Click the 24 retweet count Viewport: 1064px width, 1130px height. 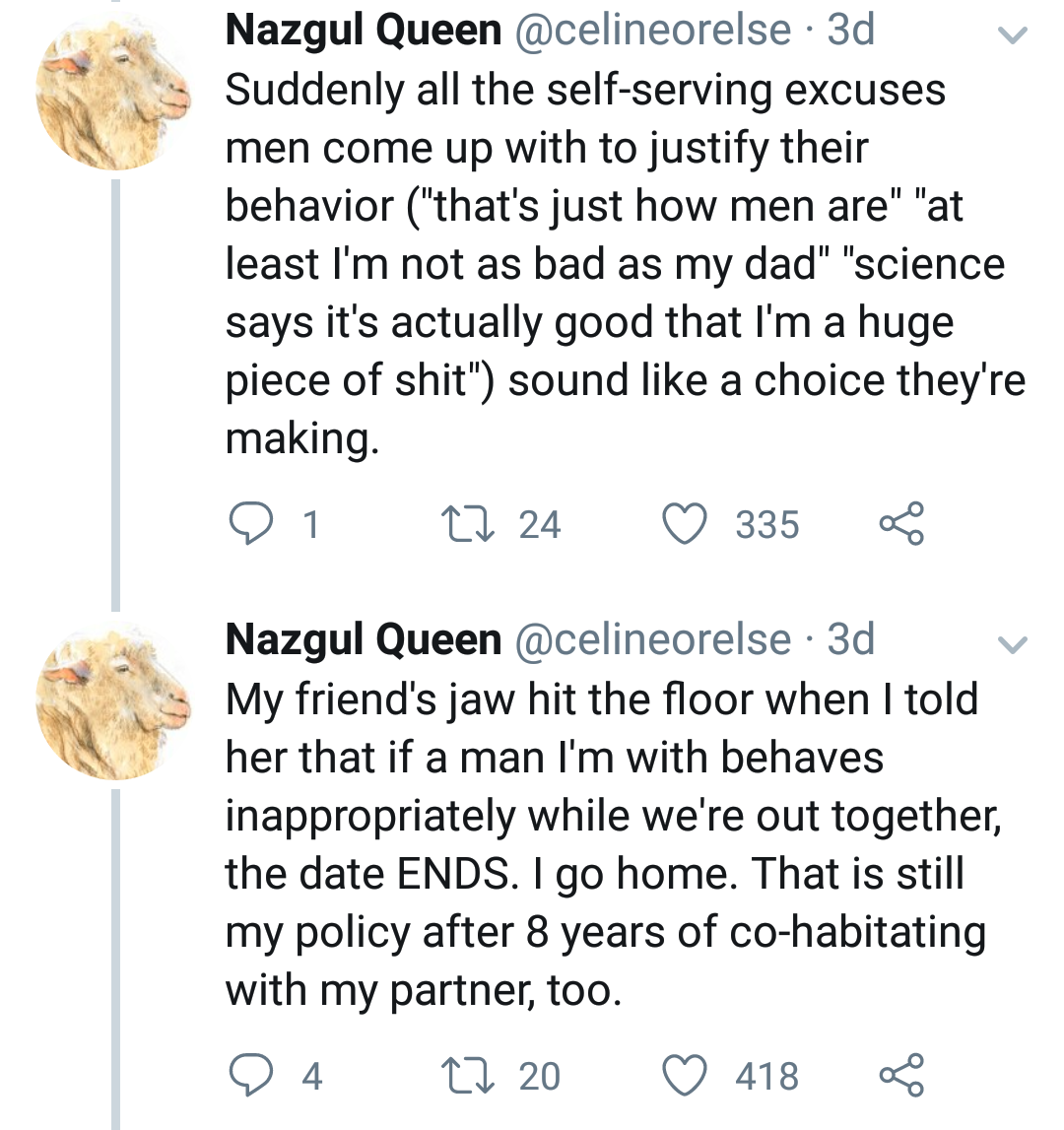pos(540,524)
